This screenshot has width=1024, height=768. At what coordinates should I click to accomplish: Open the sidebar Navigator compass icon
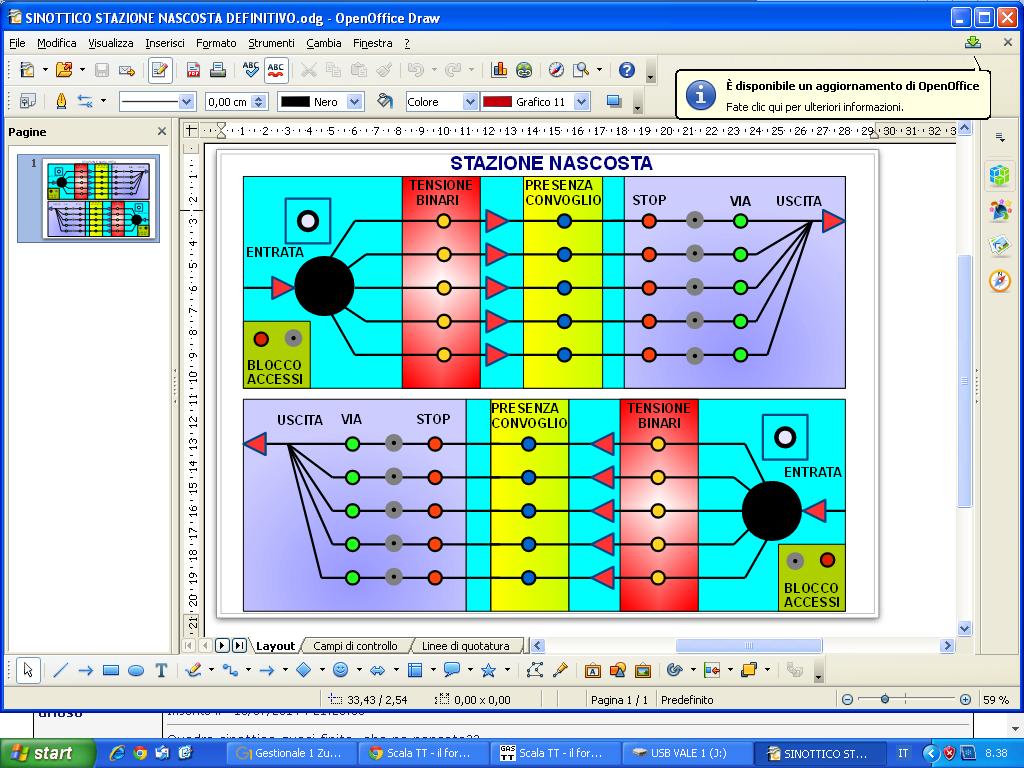[x=999, y=281]
